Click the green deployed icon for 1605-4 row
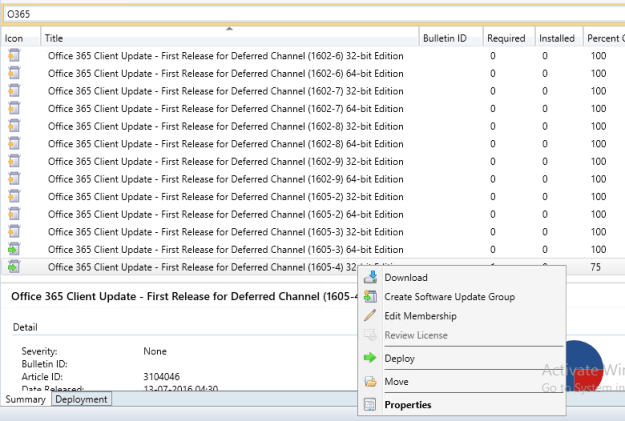The image size is (625, 421). point(14,267)
